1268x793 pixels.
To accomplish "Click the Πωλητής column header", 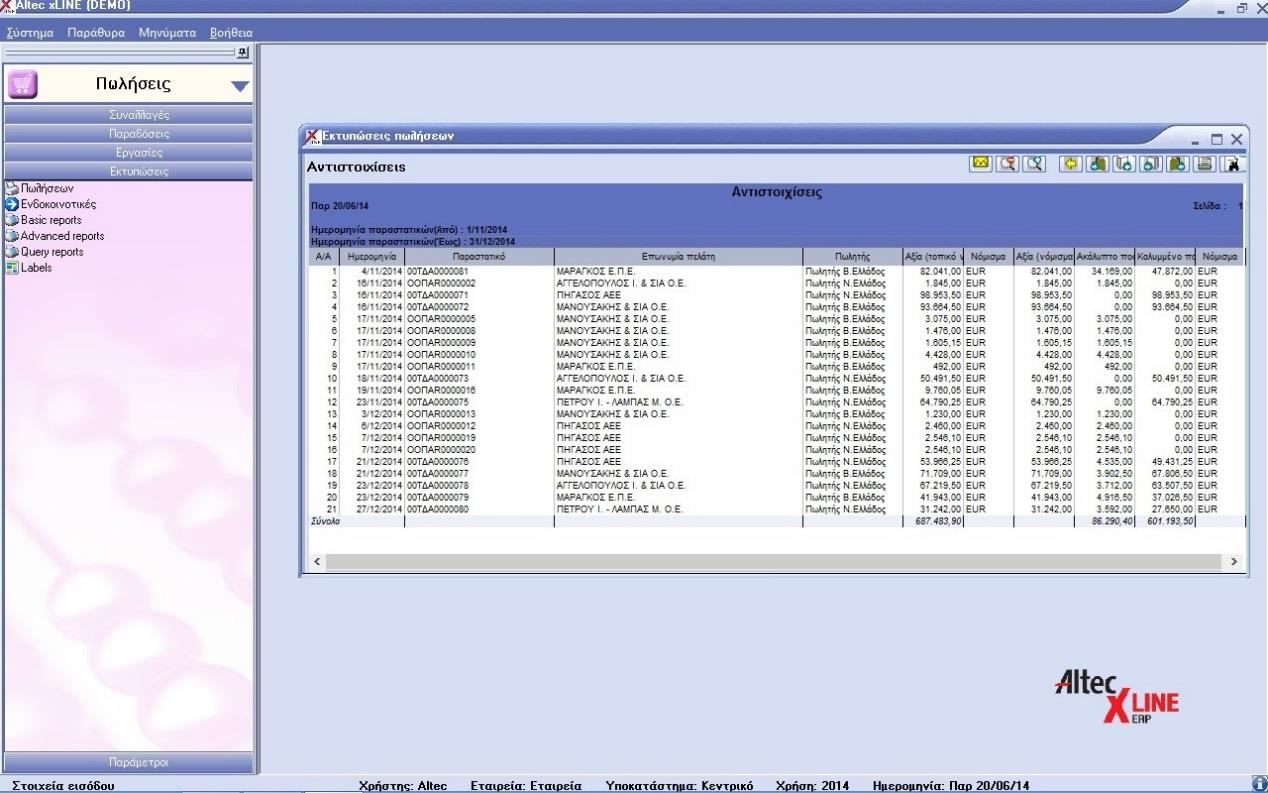I will tap(852, 257).
